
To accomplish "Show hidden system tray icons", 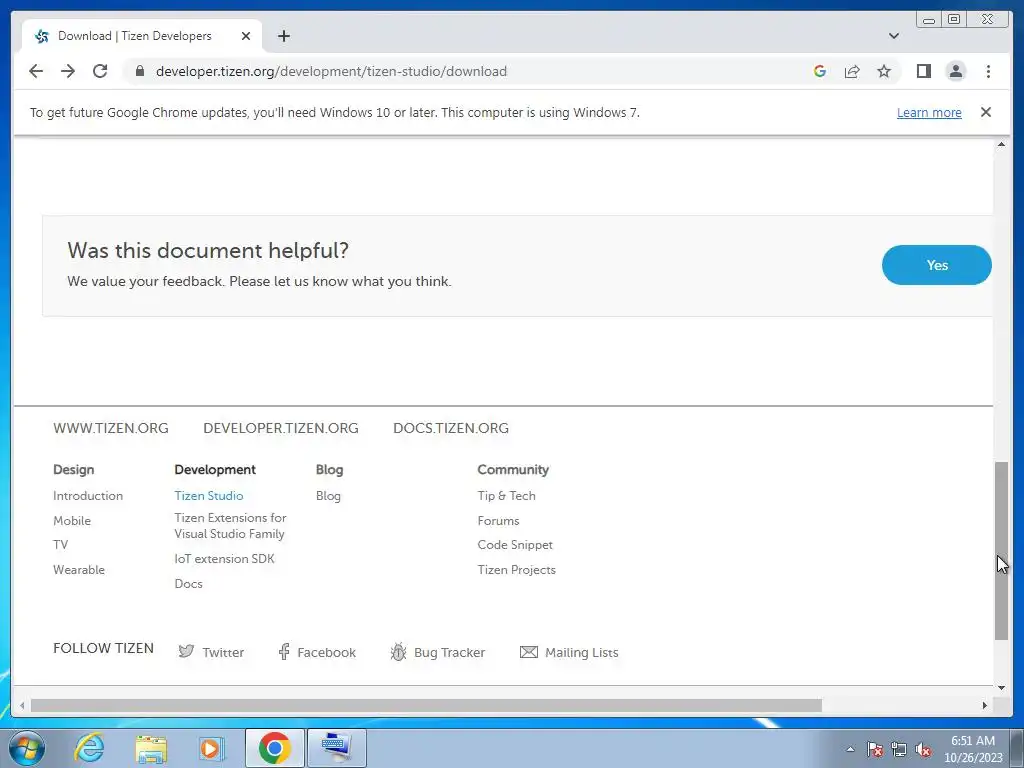I will tap(850, 749).
